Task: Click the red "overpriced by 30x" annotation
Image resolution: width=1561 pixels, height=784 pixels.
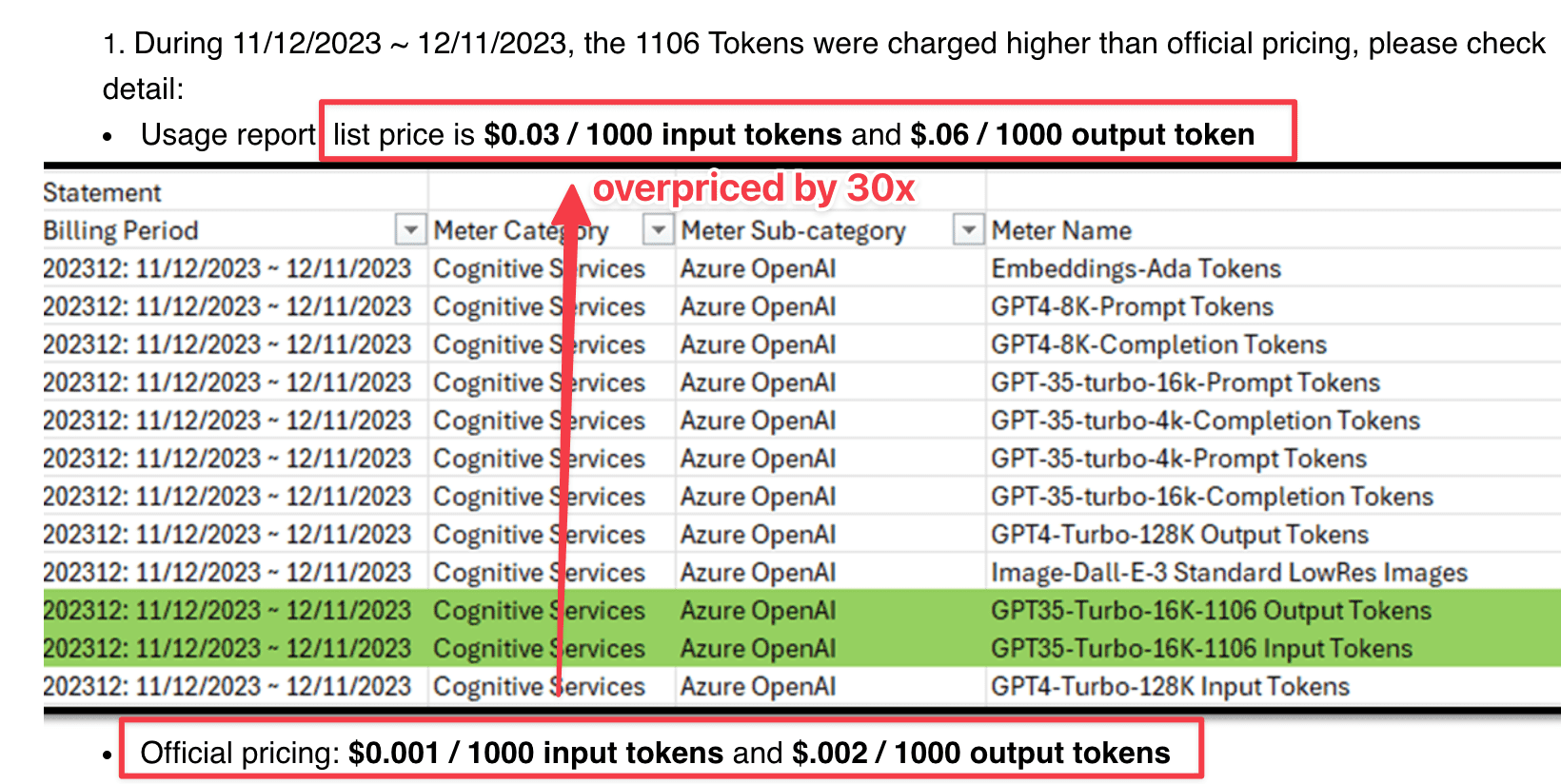Action: point(753,188)
